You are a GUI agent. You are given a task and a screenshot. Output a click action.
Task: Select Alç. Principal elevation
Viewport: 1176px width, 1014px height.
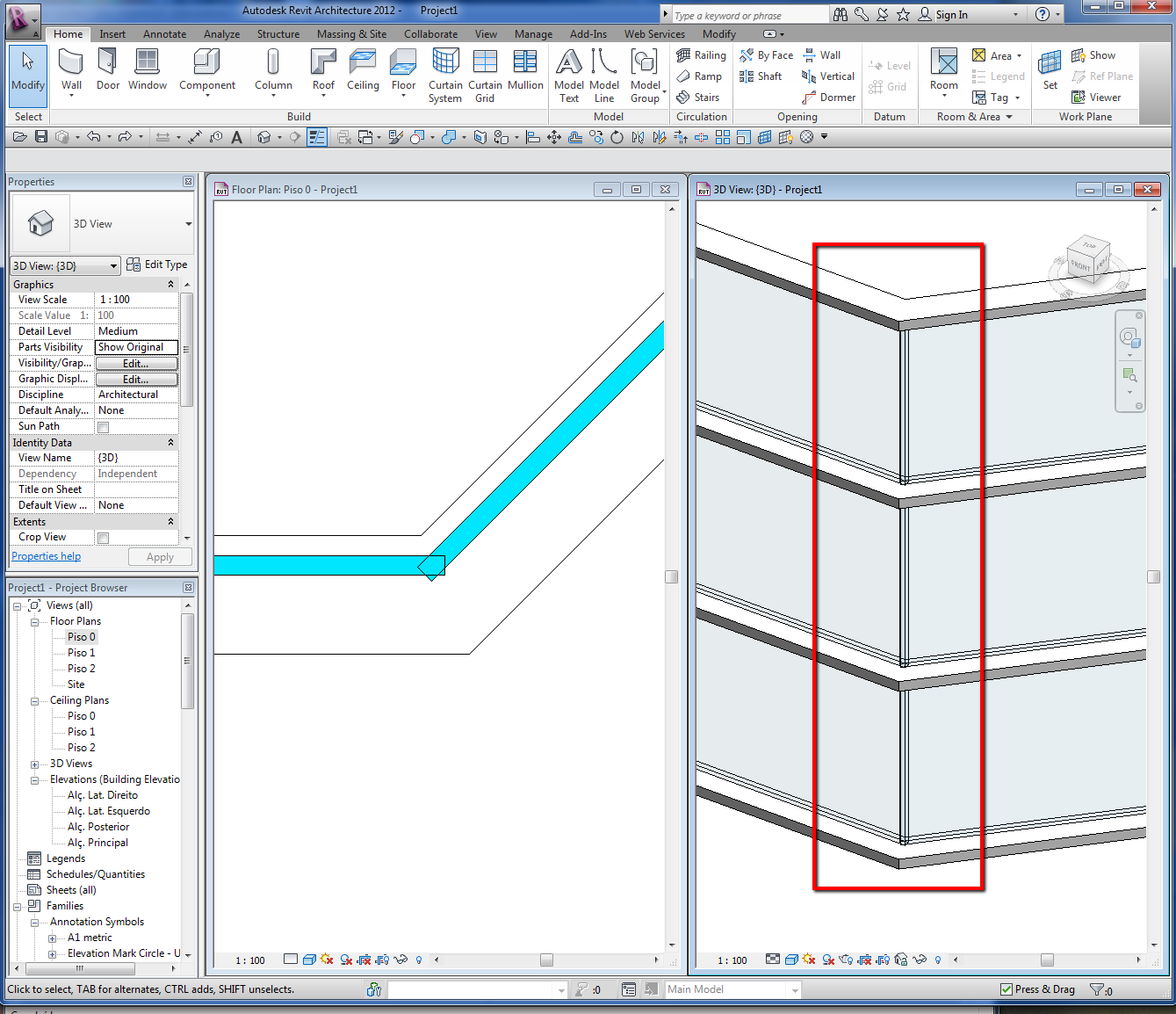pos(97,843)
